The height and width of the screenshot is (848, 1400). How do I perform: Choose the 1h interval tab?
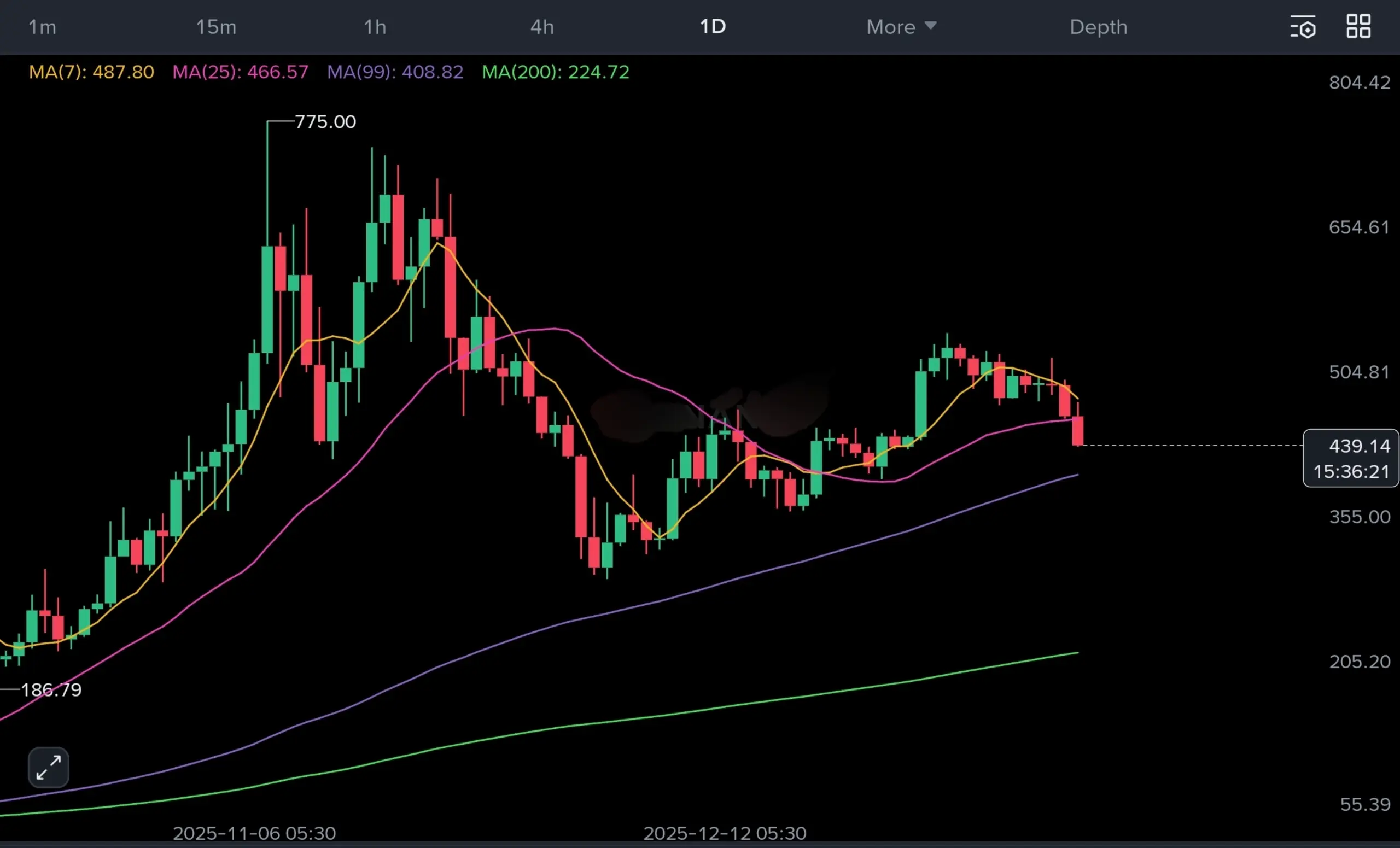375,27
